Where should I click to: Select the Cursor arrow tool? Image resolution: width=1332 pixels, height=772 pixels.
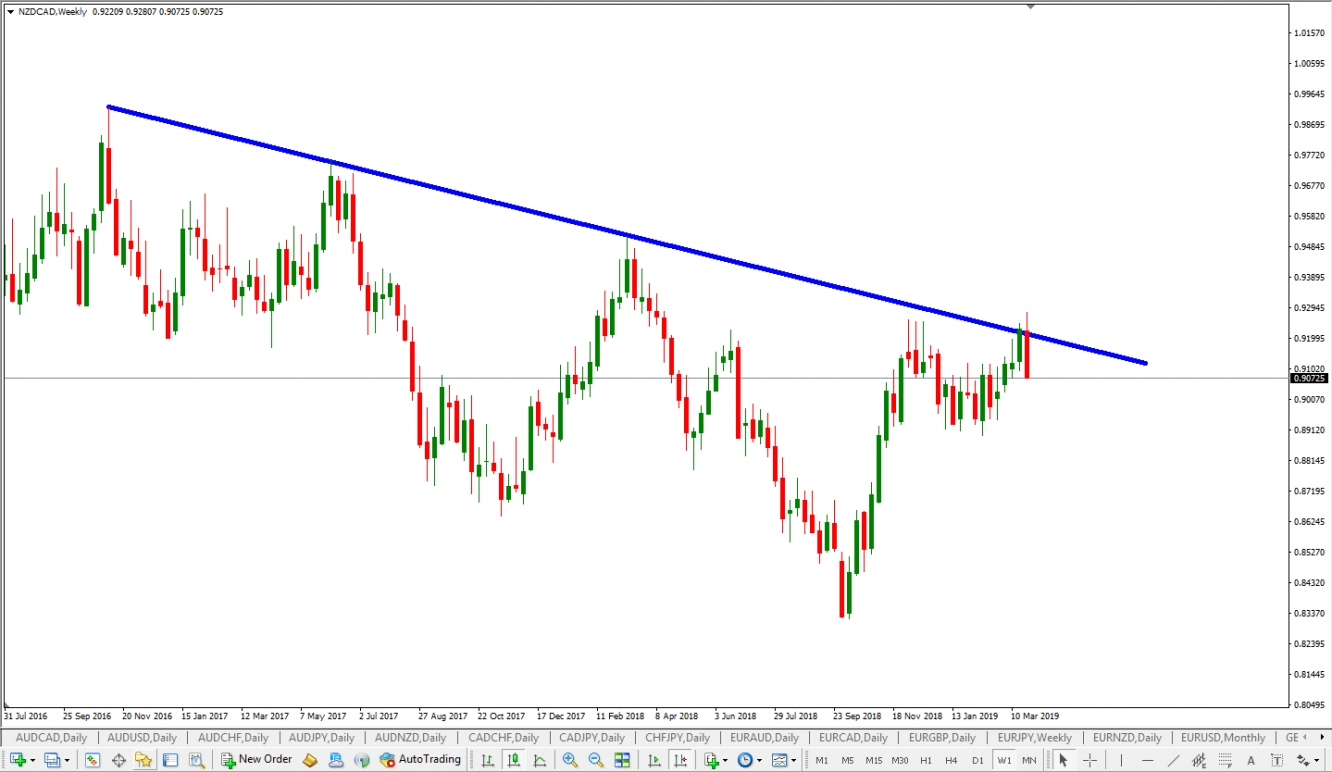click(1063, 760)
